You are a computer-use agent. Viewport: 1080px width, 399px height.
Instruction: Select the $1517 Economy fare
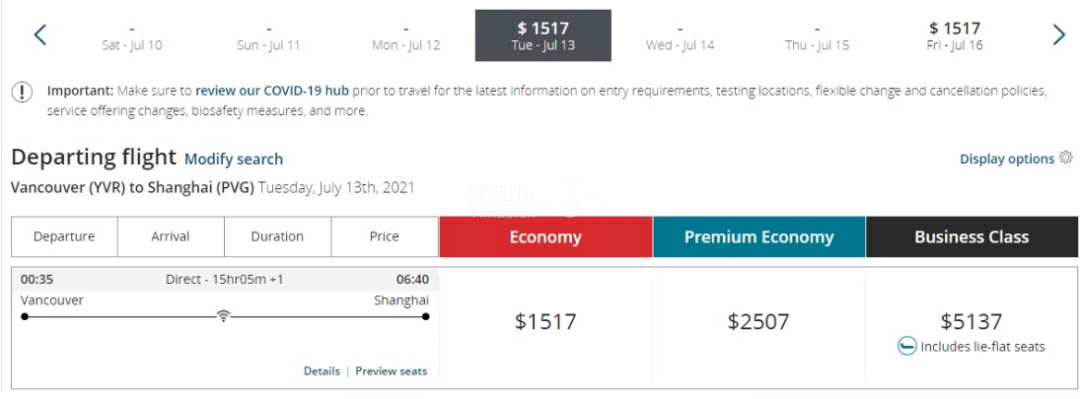click(546, 322)
